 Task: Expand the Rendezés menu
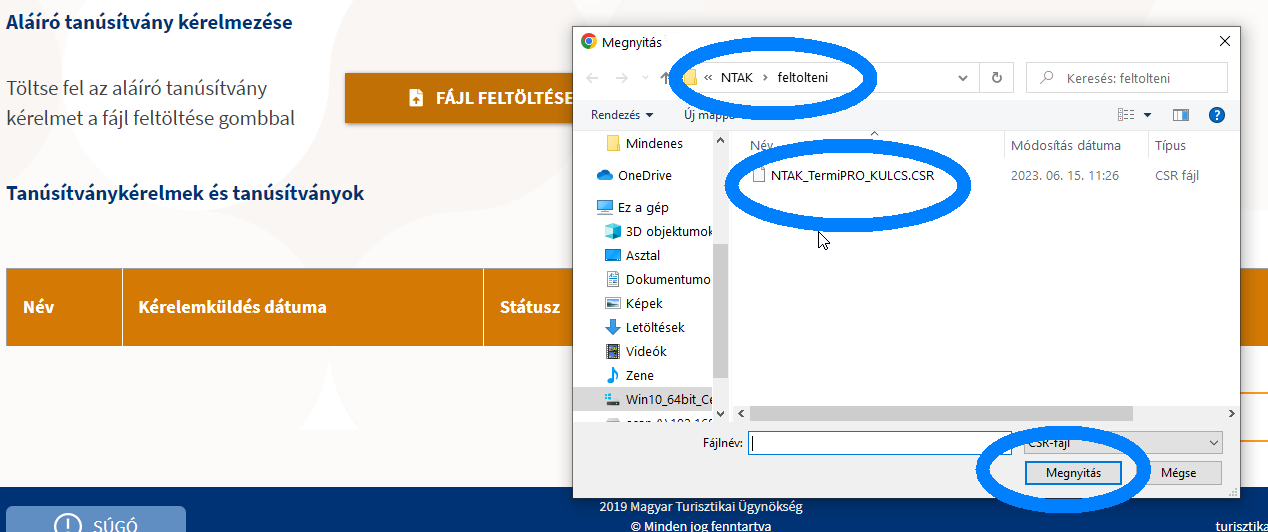click(x=621, y=115)
